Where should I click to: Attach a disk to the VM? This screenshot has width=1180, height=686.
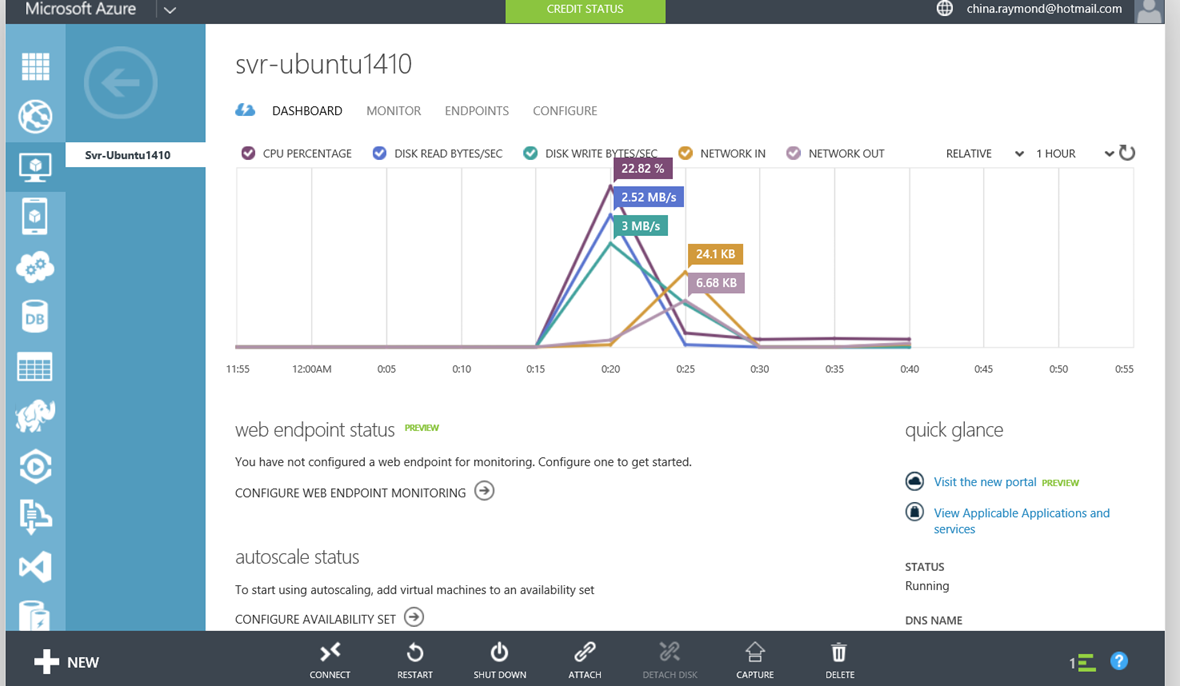pyautogui.click(x=585, y=660)
